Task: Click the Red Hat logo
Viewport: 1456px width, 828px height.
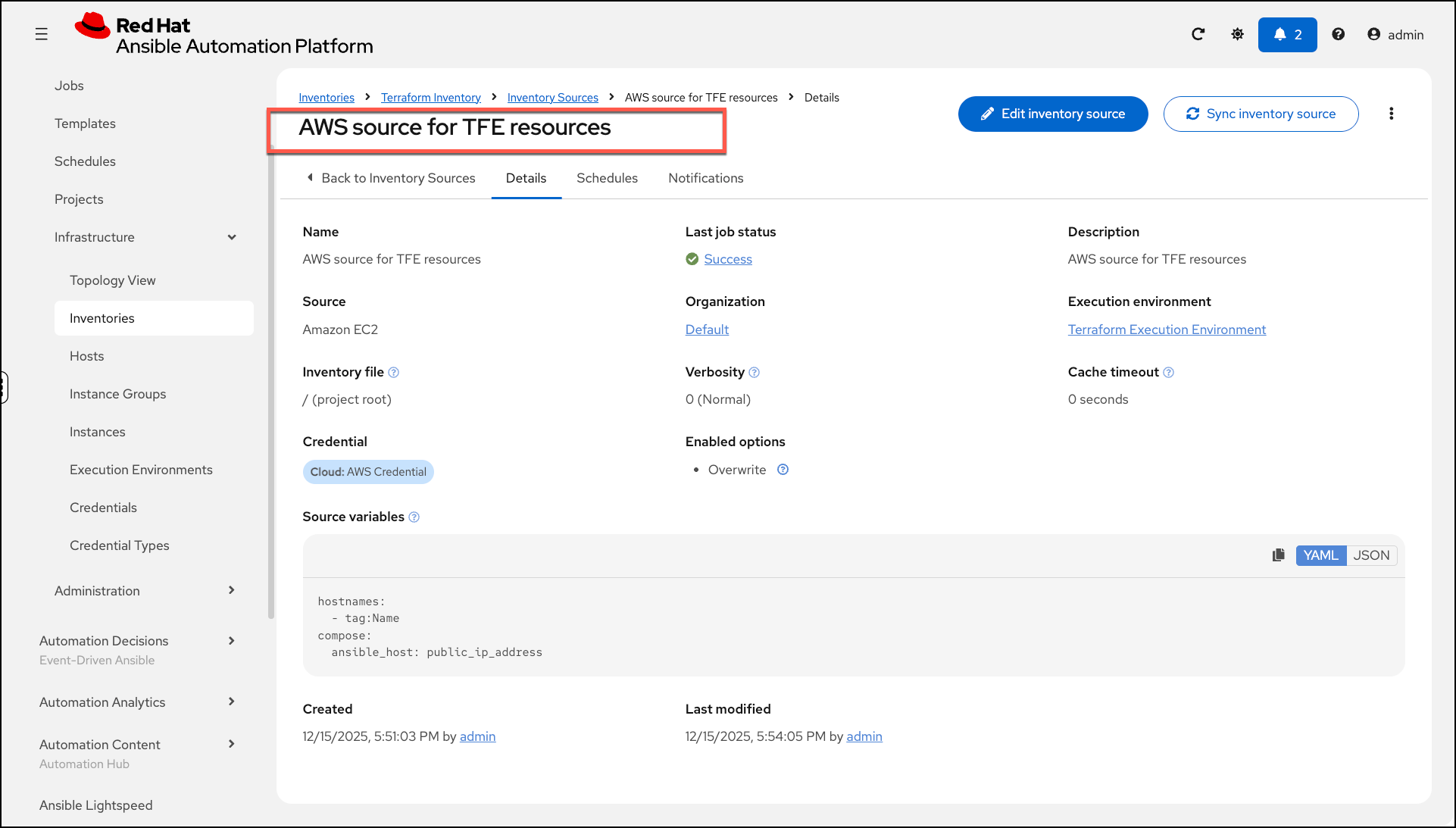Action: pos(223,35)
